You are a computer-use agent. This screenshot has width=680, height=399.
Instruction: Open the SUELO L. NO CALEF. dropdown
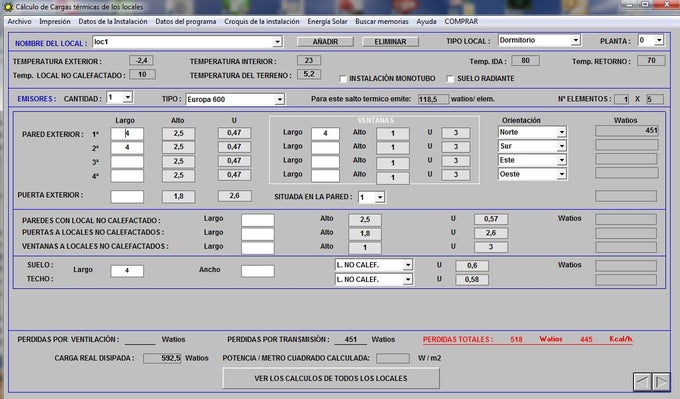pyautogui.click(x=408, y=265)
